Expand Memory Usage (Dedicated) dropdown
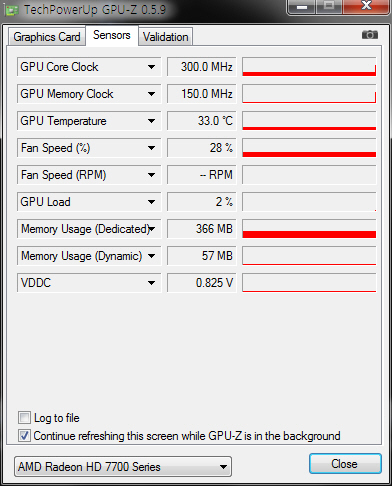The image size is (392, 486). (151, 229)
